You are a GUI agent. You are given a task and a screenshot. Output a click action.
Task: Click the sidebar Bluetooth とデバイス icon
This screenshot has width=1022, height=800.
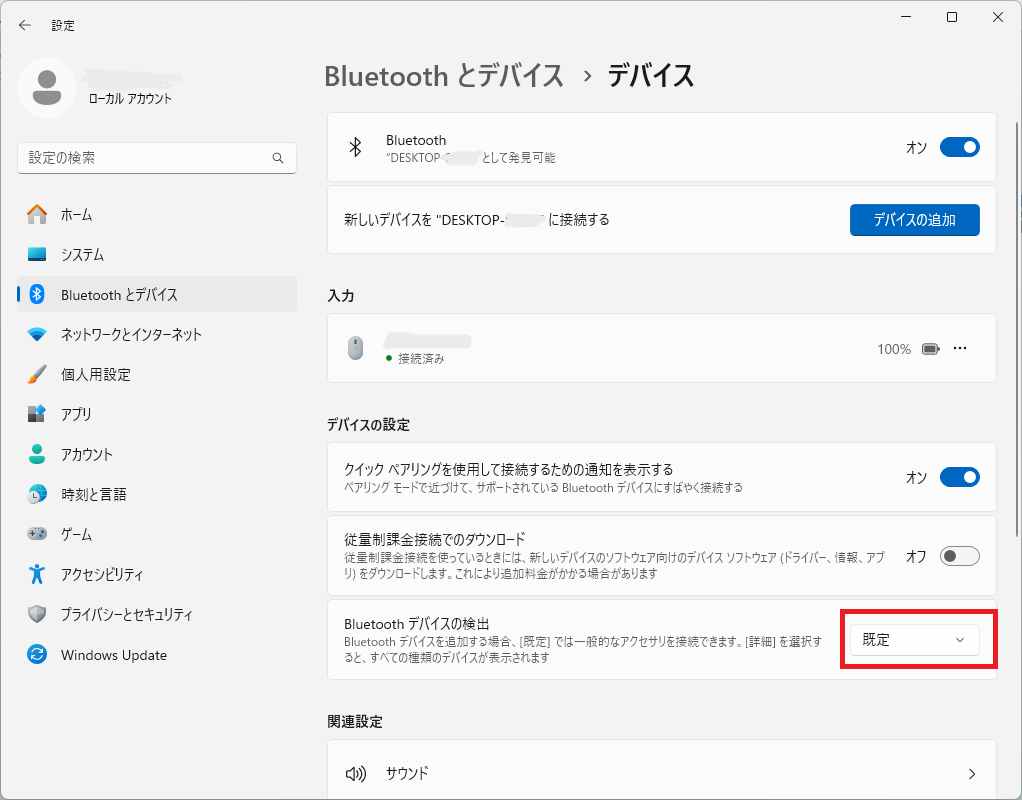tap(37, 295)
